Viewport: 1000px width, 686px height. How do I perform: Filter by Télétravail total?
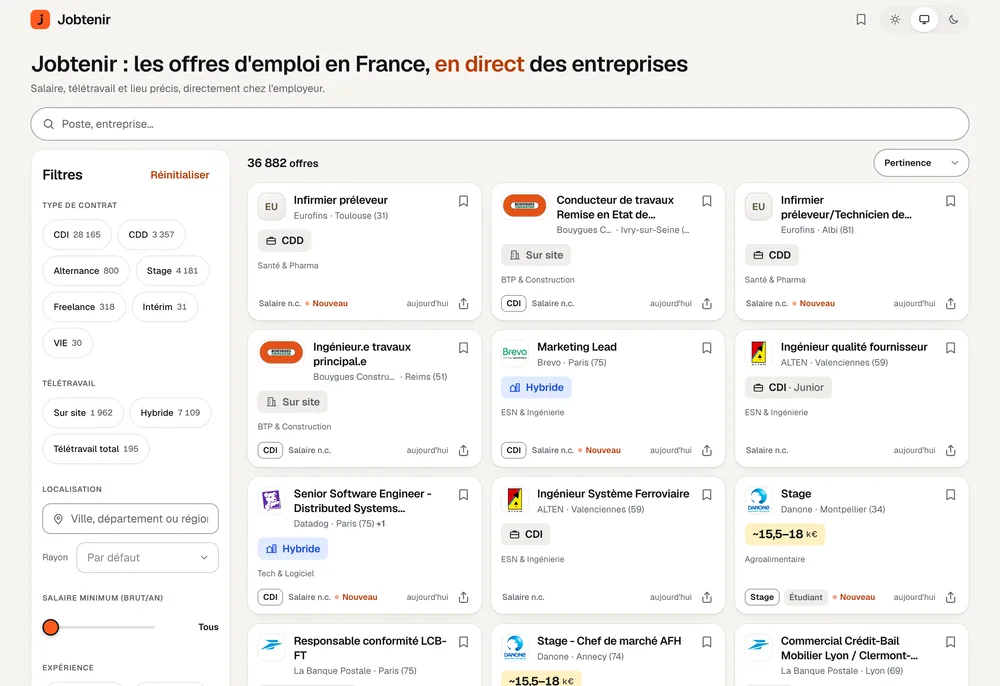point(96,449)
